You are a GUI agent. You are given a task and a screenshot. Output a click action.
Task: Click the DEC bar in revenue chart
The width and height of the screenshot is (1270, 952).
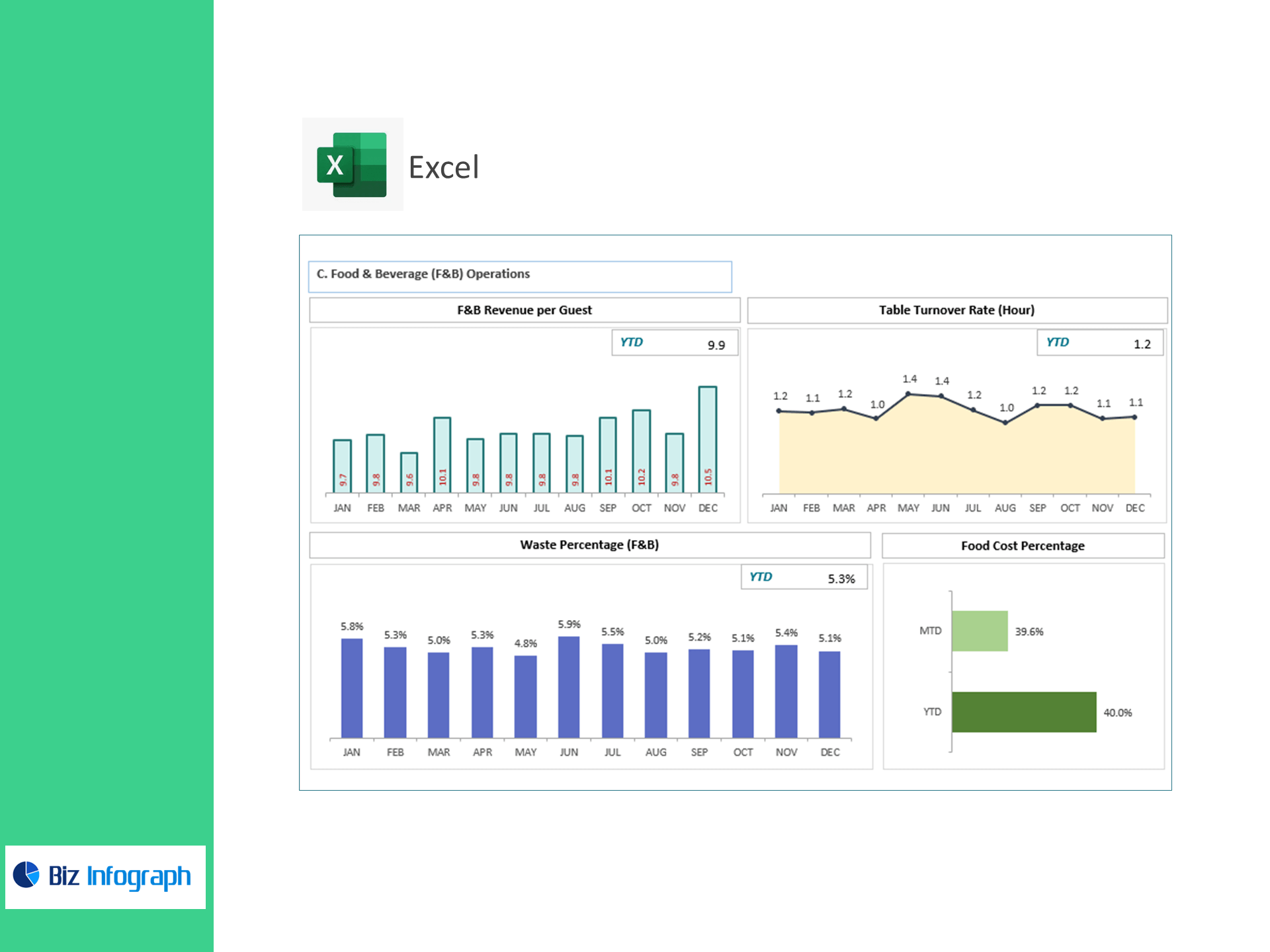[x=708, y=440]
